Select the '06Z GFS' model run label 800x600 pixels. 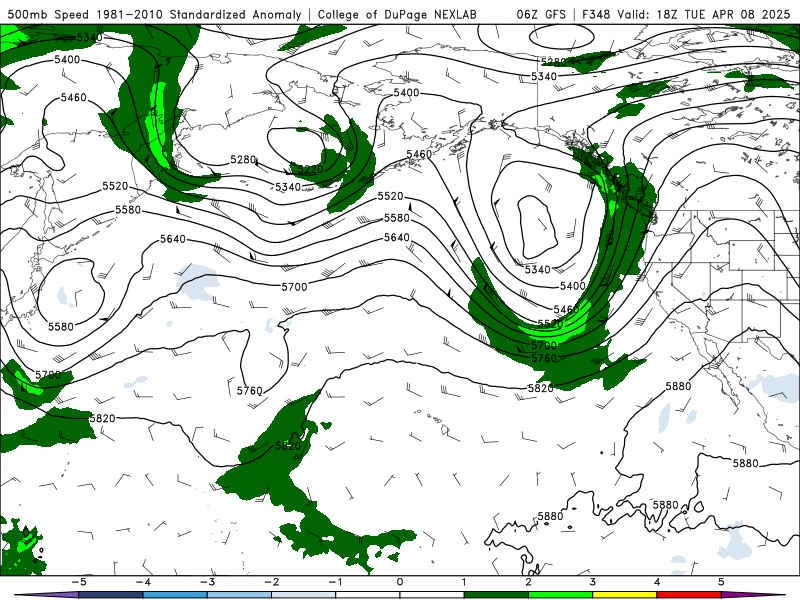(541, 14)
